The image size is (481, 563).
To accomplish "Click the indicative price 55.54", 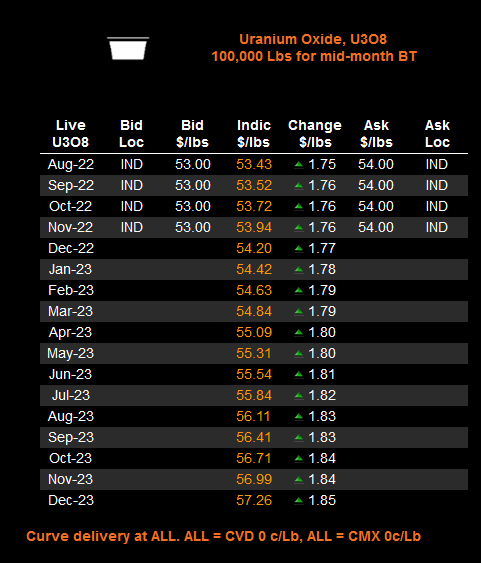I will click(254, 374).
